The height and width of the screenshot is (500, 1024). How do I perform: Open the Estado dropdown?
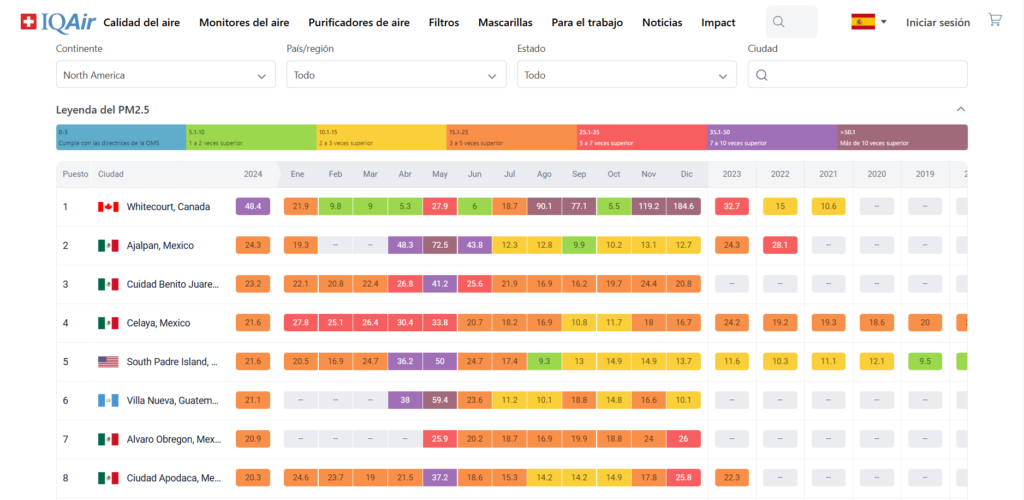(x=626, y=75)
